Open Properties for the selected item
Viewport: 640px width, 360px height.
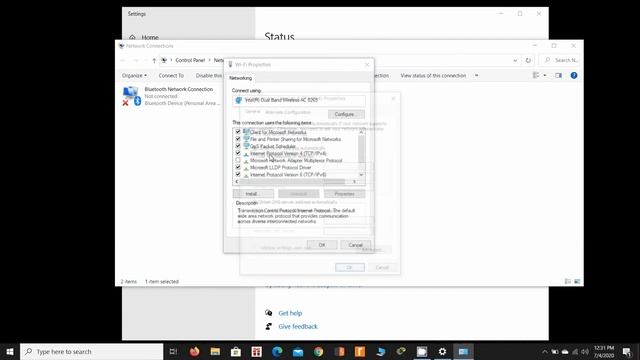point(344,193)
